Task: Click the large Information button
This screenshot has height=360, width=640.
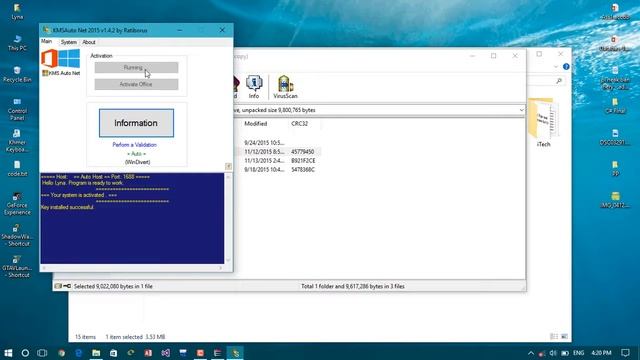Action: [x=136, y=123]
